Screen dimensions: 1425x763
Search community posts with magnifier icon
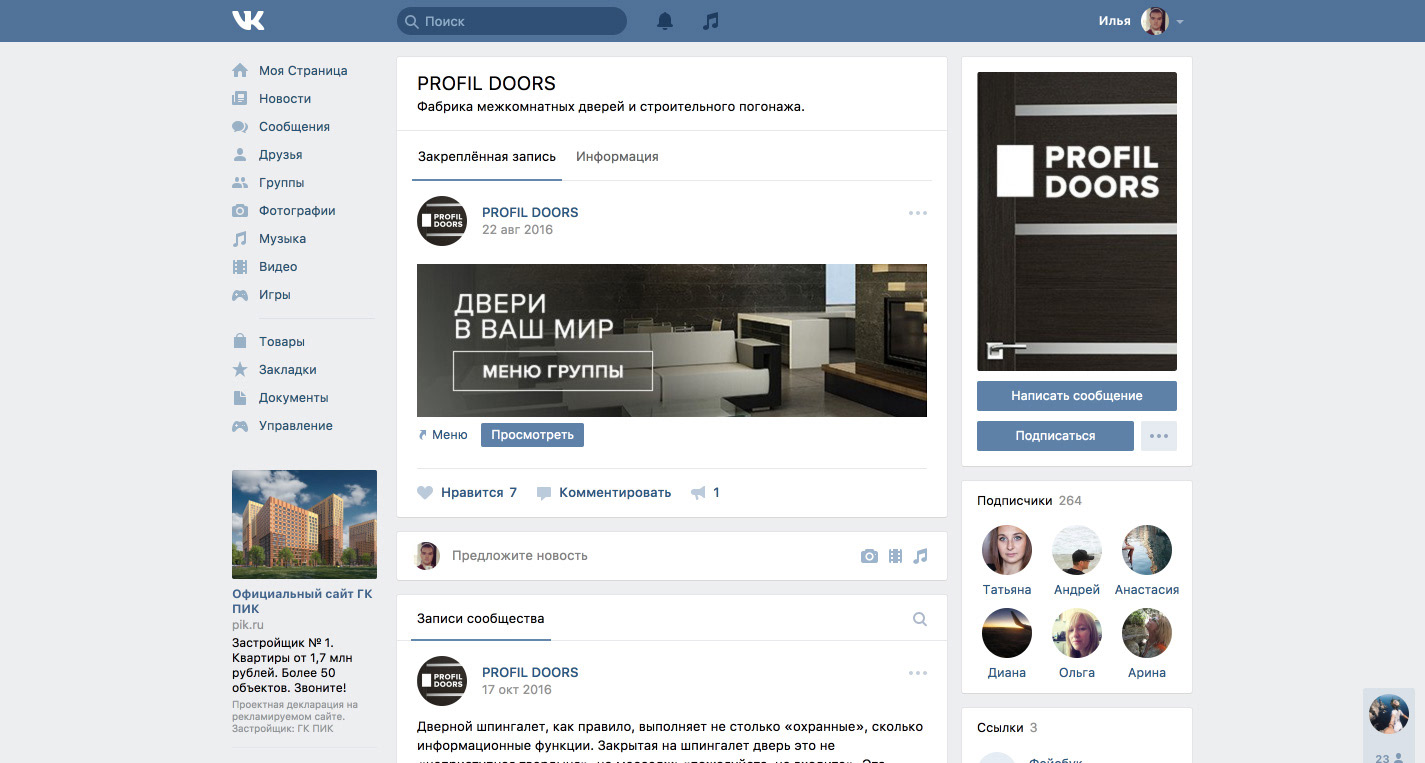[920, 620]
